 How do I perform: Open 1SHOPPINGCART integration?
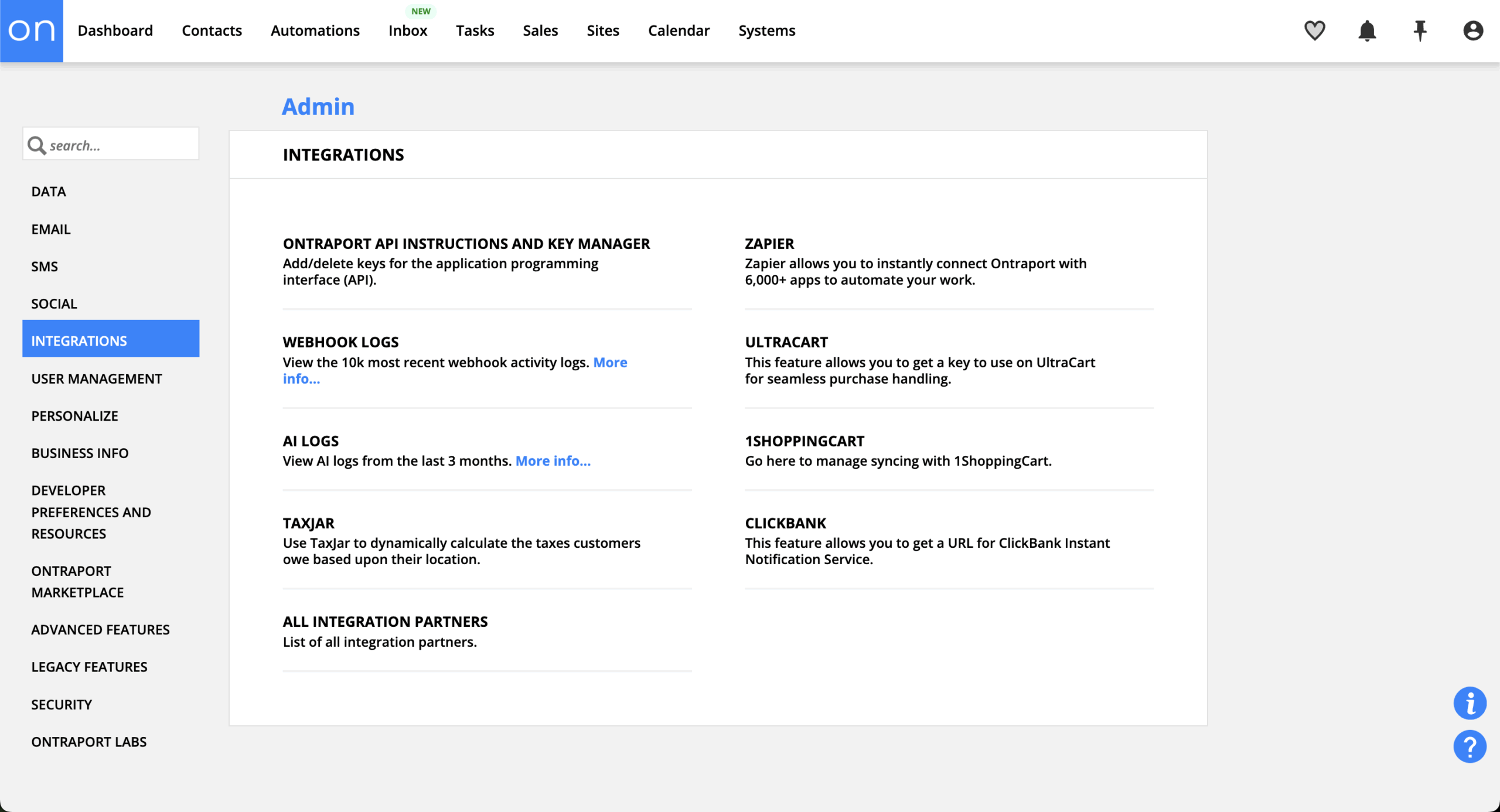tap(804, 441)
